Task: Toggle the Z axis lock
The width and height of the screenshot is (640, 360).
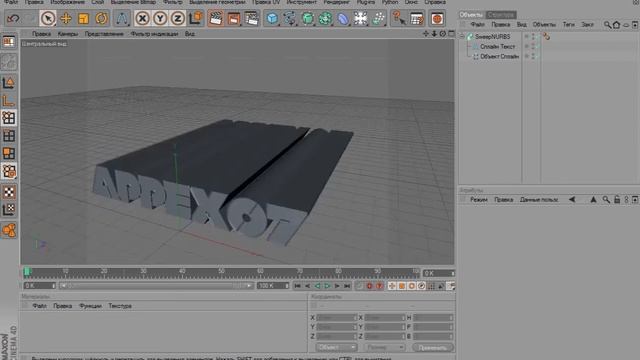Action: pyautogui.click(x=178, y=18)
